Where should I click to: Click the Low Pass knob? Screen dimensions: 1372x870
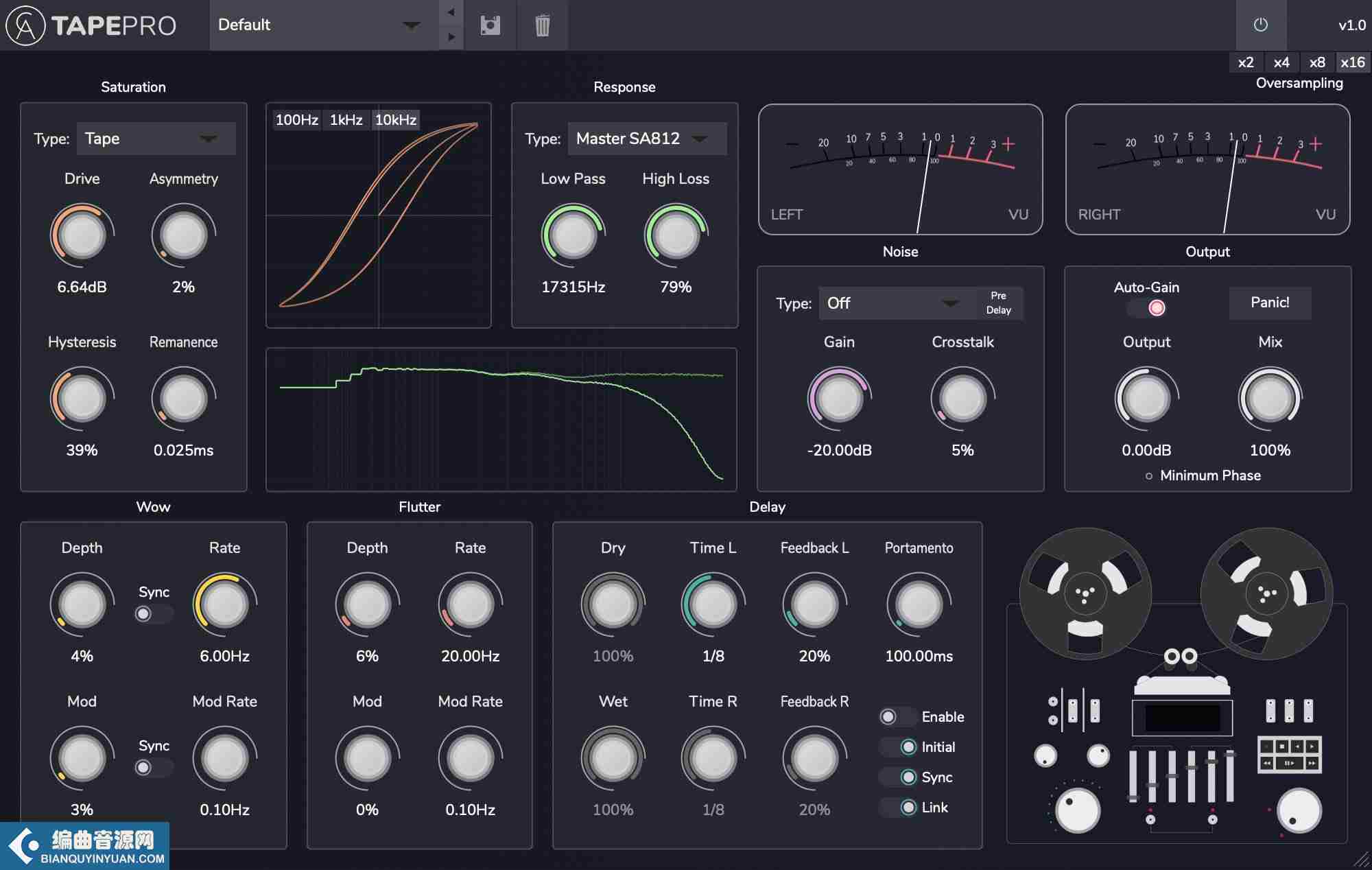573,236
